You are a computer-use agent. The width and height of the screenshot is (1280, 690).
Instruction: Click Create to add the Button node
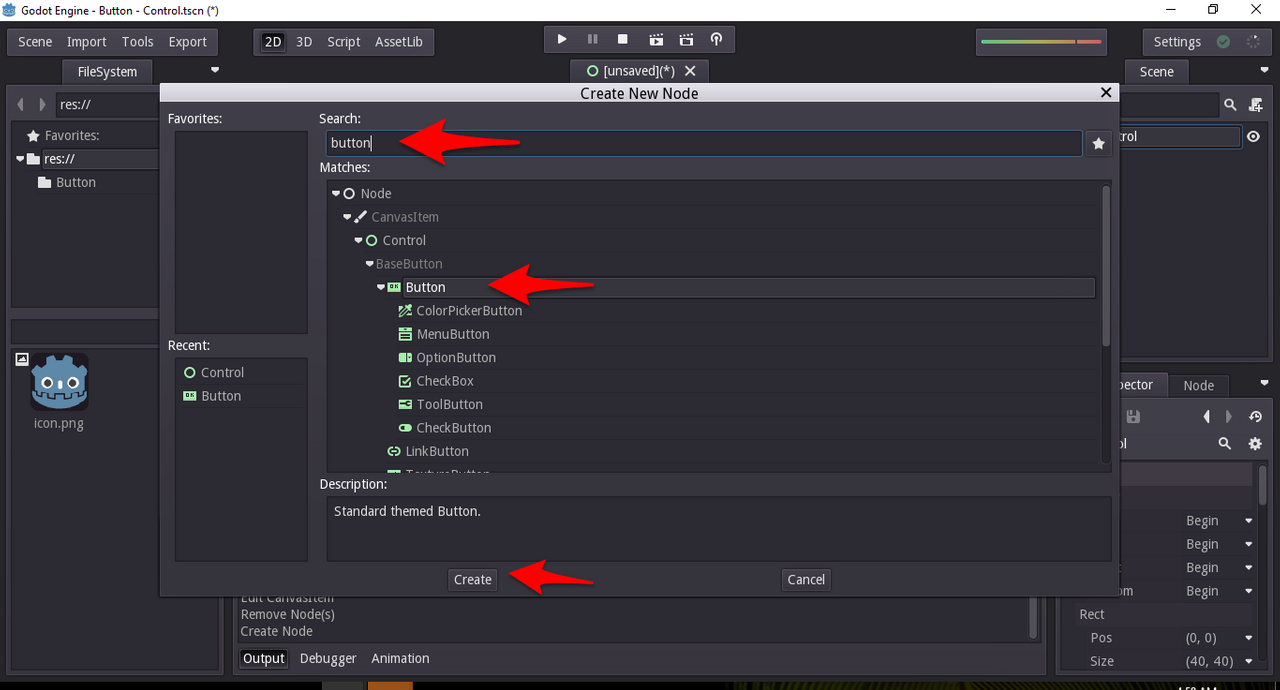(x=471, y=579)
